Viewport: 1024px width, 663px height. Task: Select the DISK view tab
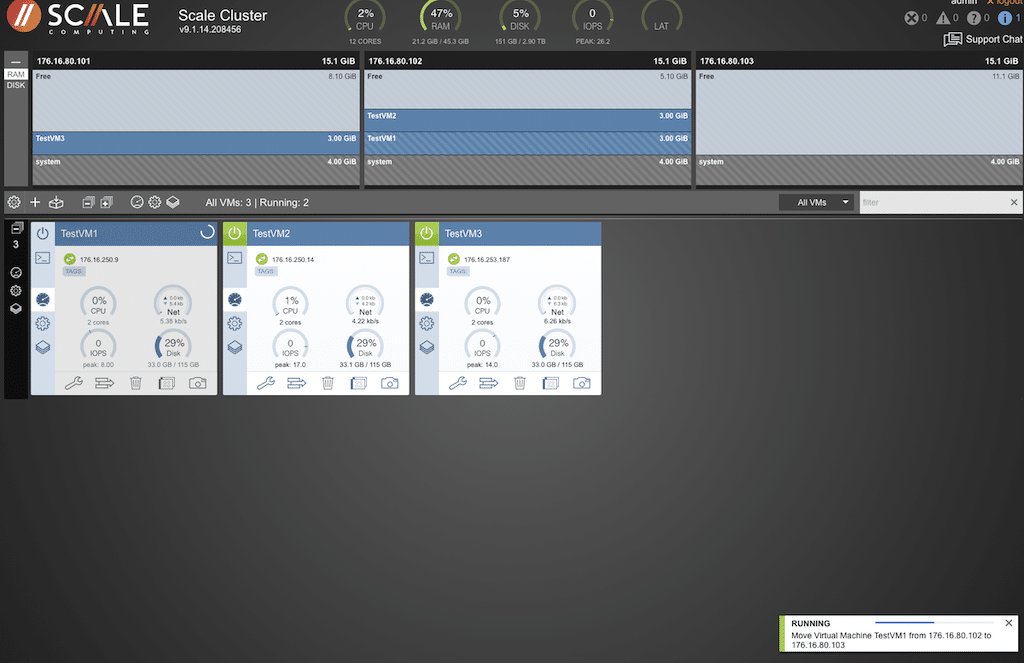16,86
